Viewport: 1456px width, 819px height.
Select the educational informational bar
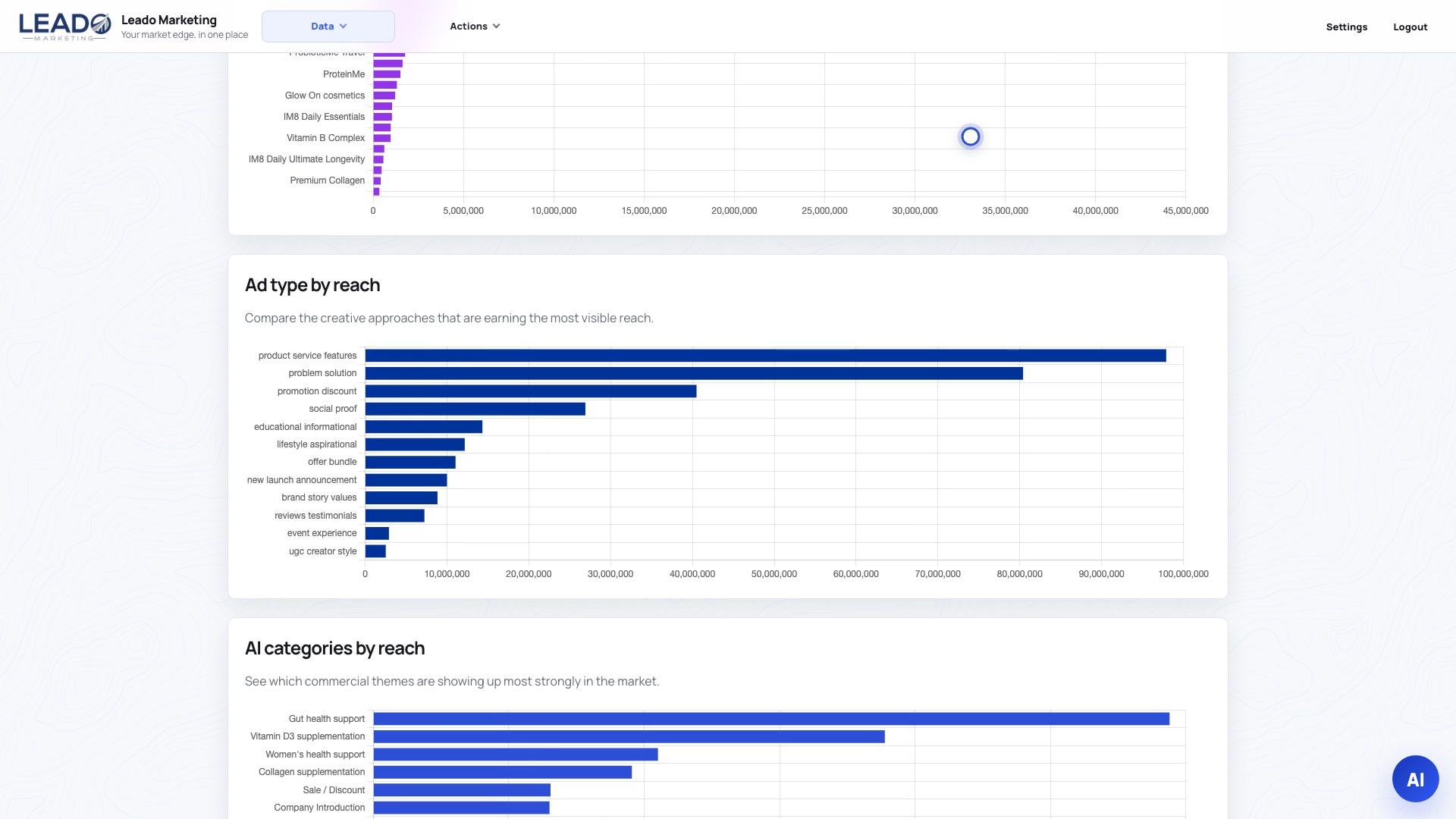pyautogui.click(x=424, y=427)
